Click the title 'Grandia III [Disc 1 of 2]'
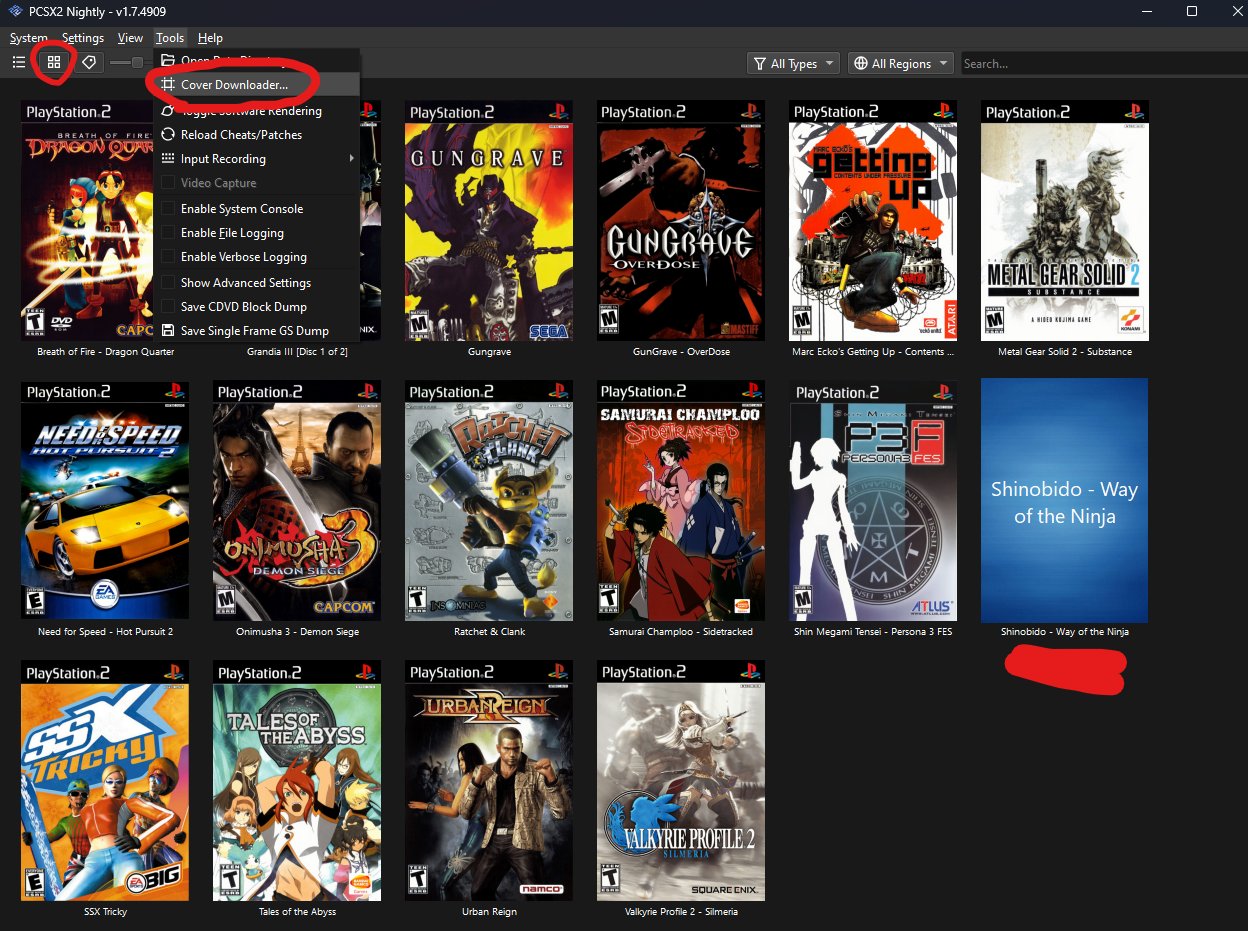 (297, 352)
